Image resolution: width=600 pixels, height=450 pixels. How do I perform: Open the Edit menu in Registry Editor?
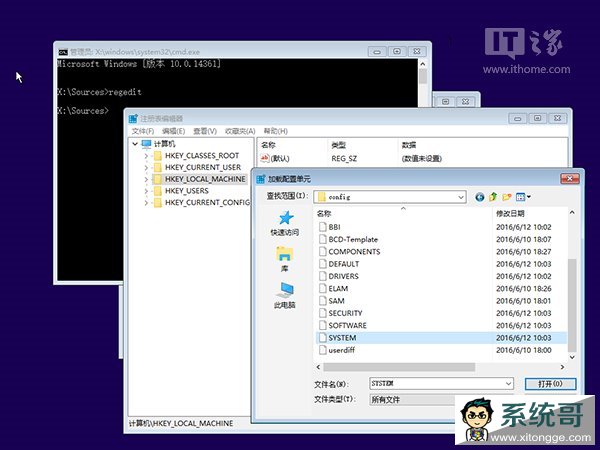(173, 131)
